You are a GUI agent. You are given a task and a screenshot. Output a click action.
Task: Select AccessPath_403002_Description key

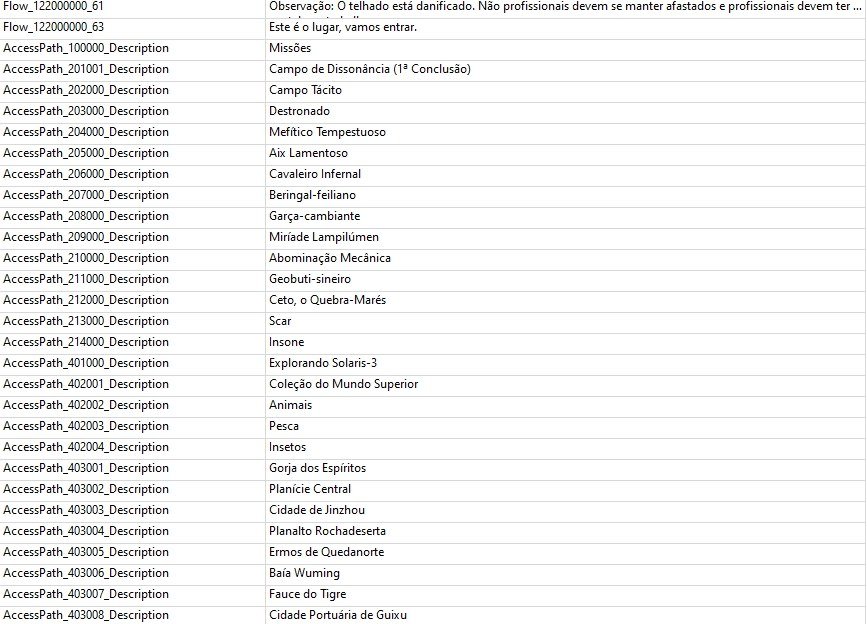[x=132, y=490]
